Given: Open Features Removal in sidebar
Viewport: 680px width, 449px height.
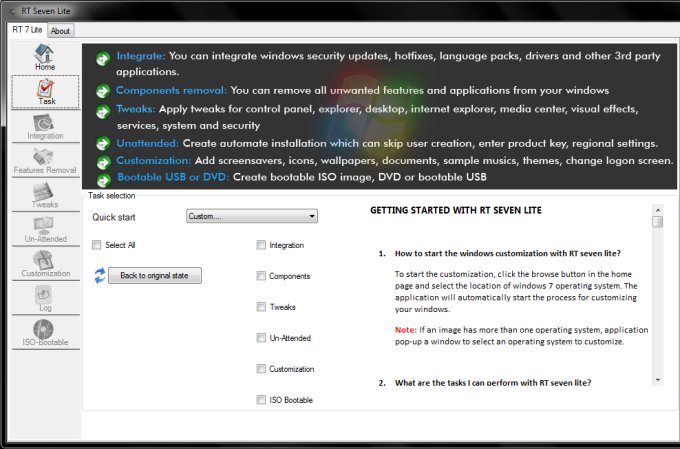Looking at the screenshot, I should 45,161.
